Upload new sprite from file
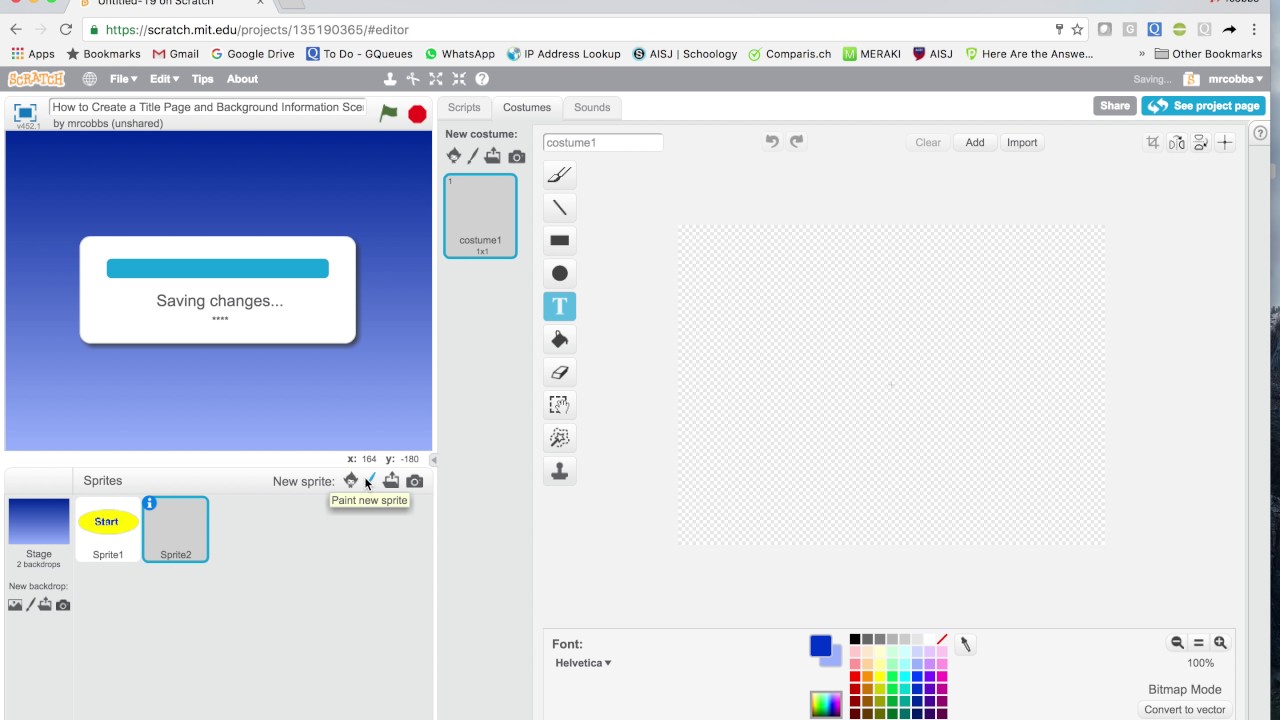Screen dimensions: 1280x720 tap(391, 481)
